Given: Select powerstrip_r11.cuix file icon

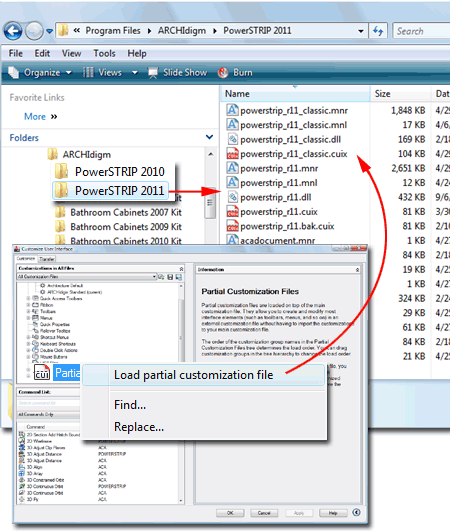Looking at the screenshot, I should point(232,212).
